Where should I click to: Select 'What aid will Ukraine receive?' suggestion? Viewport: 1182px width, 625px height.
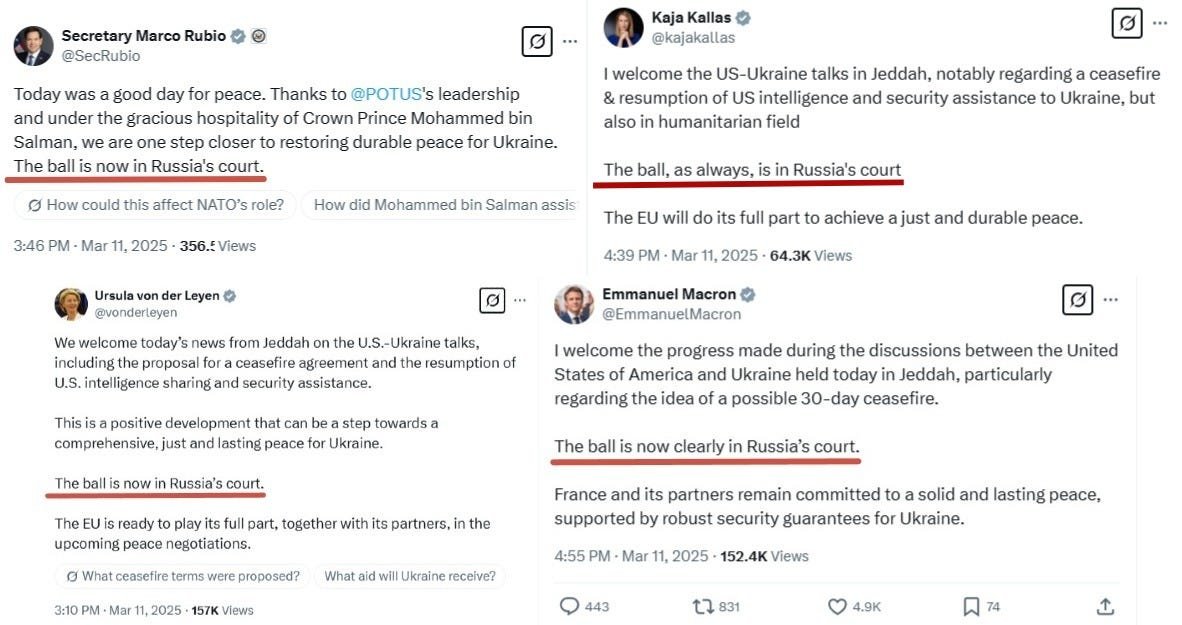410,576
